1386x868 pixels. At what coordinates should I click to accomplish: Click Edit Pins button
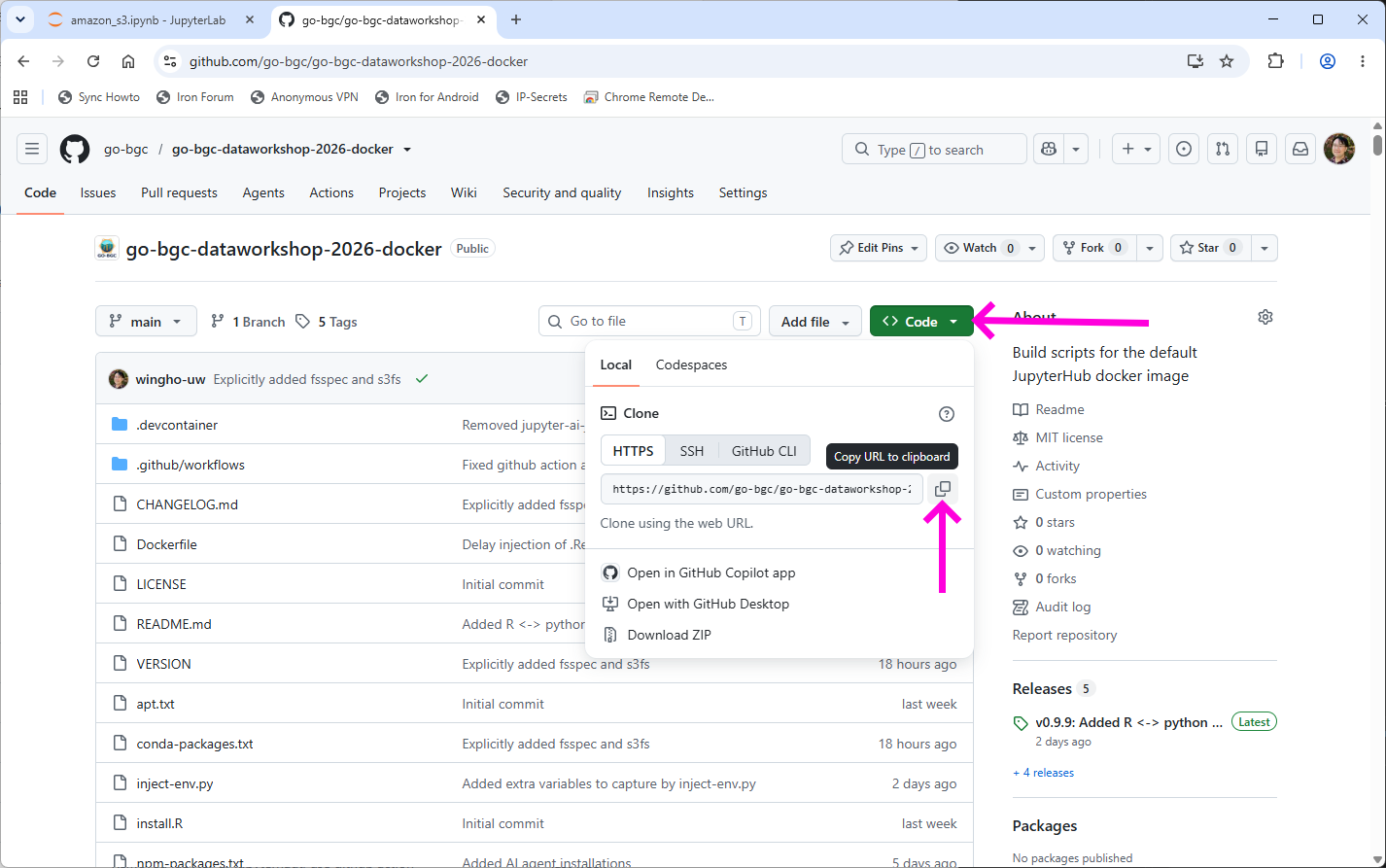click(879, 248)
